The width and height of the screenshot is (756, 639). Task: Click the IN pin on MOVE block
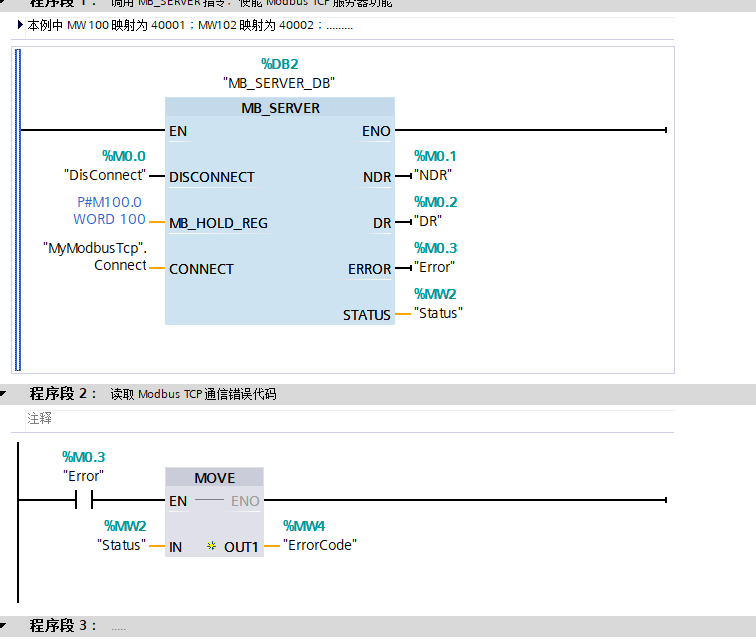click(x=176, y=547)
